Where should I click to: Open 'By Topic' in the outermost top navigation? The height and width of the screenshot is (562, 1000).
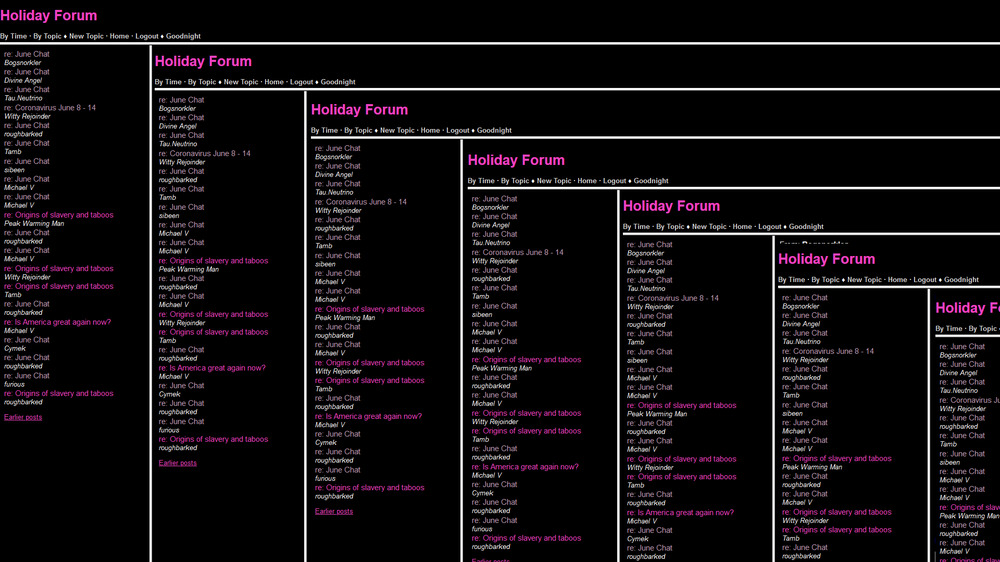coord(48,36)
